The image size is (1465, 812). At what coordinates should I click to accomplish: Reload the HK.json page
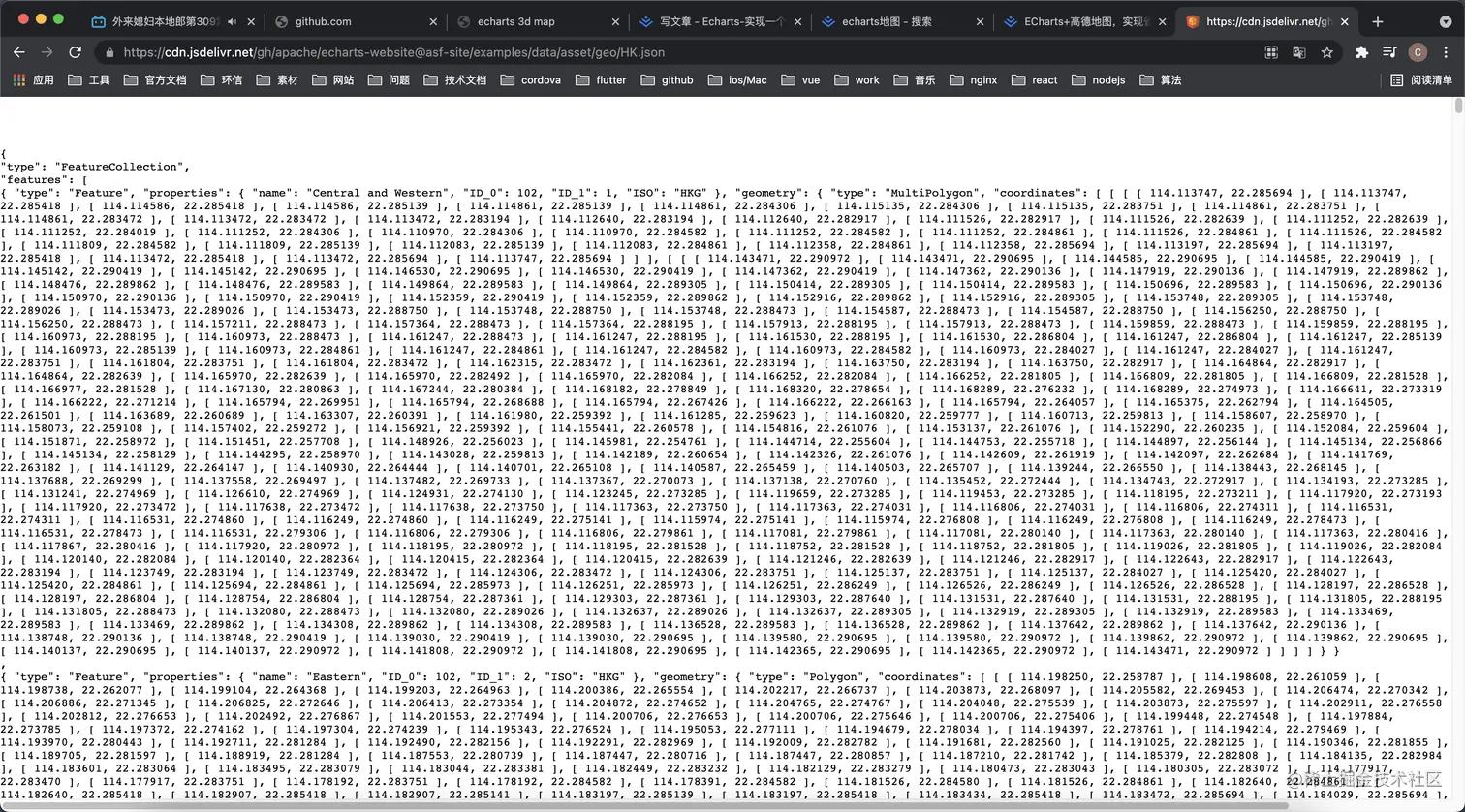click(x=76, y=52)
